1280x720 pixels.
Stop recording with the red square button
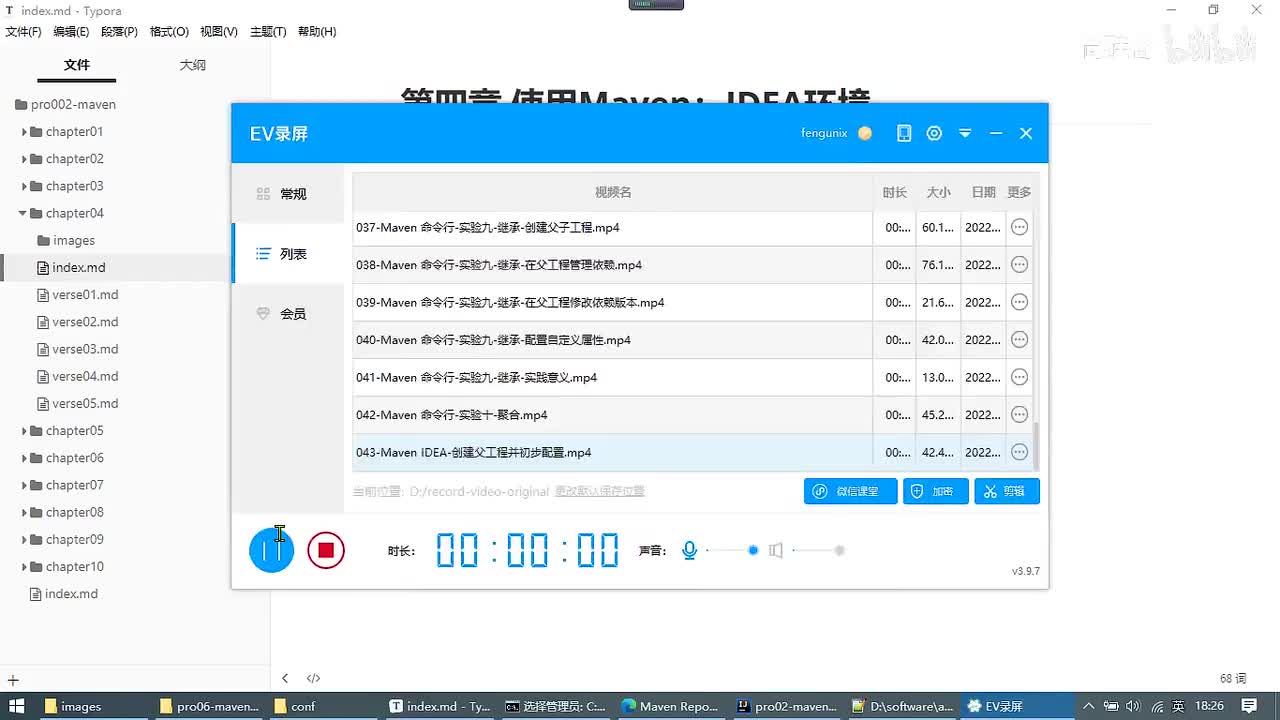point(326,550)
